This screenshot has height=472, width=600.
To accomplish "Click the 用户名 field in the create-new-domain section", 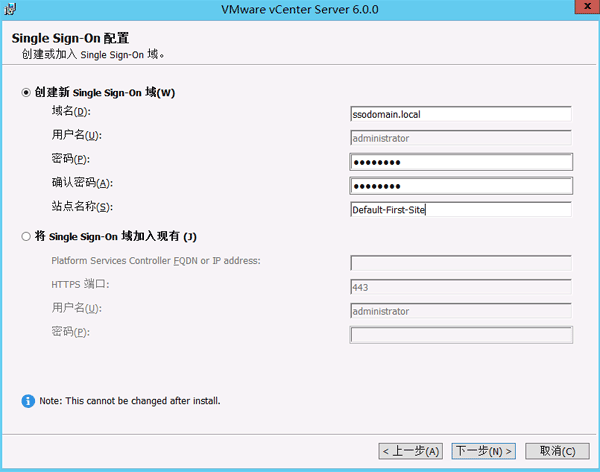I will [460, 138].
